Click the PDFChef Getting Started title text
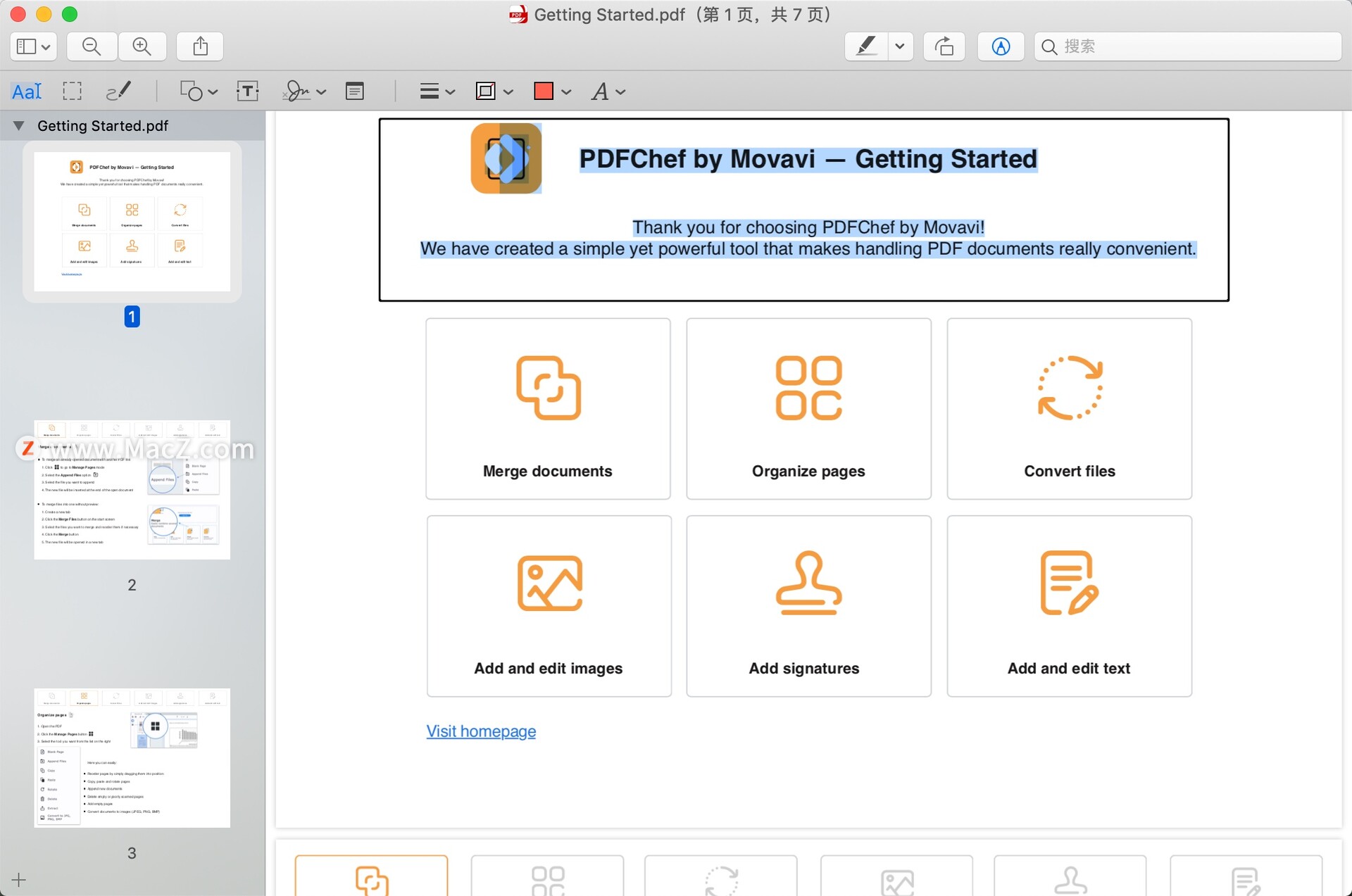 [x=808, y=159]
